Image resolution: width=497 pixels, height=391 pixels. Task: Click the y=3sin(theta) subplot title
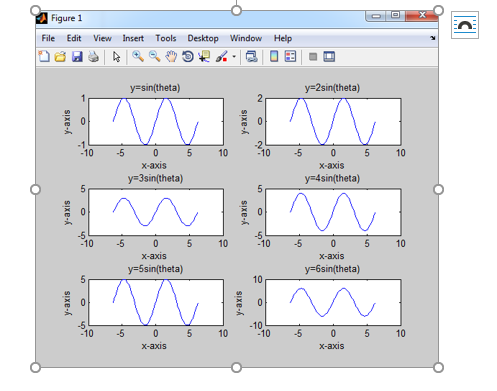pyautogui.click(x=155, y=178)
